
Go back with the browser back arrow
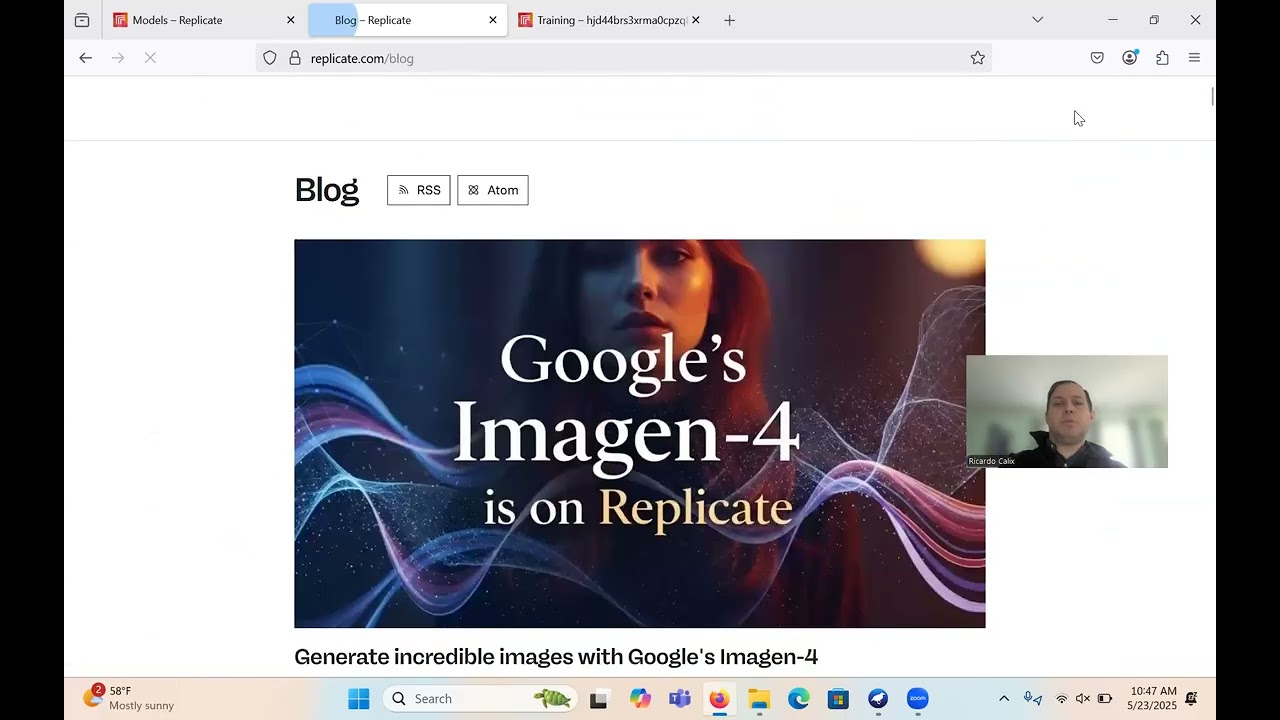[86, 58]
